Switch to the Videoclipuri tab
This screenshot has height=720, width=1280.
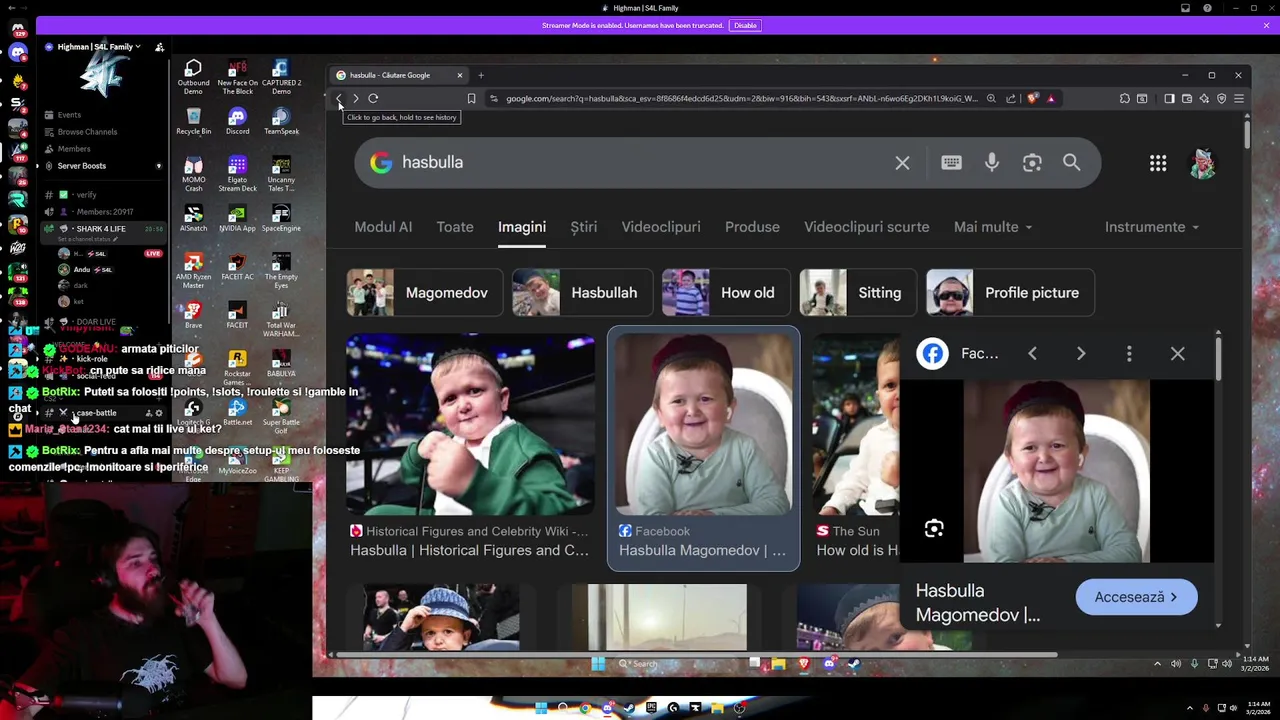tap(661, 227)
